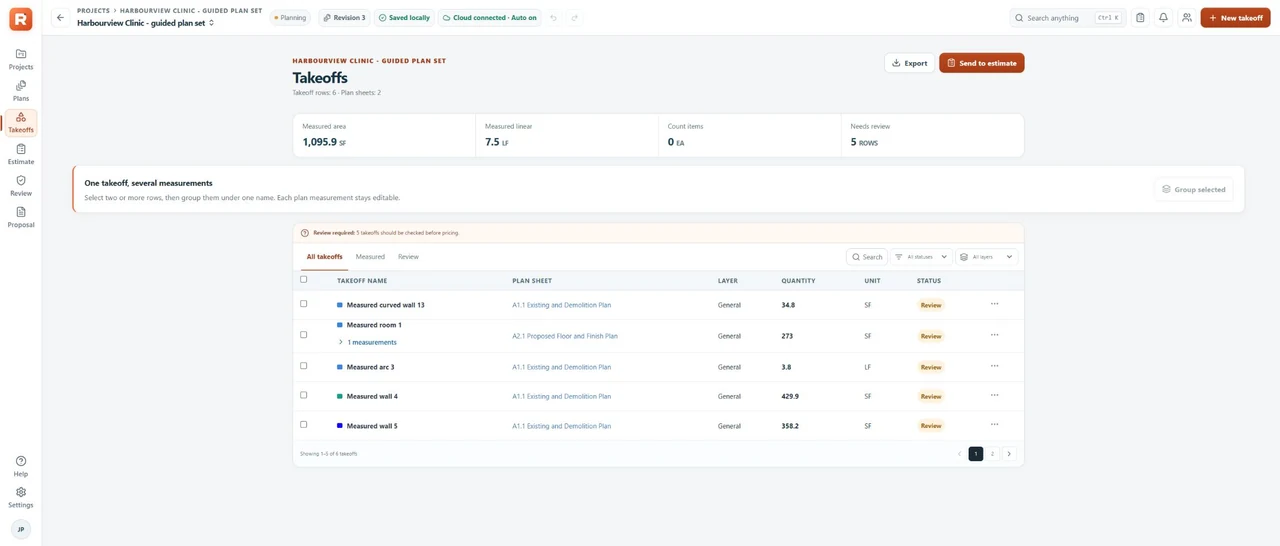Open plan sheet link for Measured wall 5
1280x546 pixels.
(x=562, y=426)
